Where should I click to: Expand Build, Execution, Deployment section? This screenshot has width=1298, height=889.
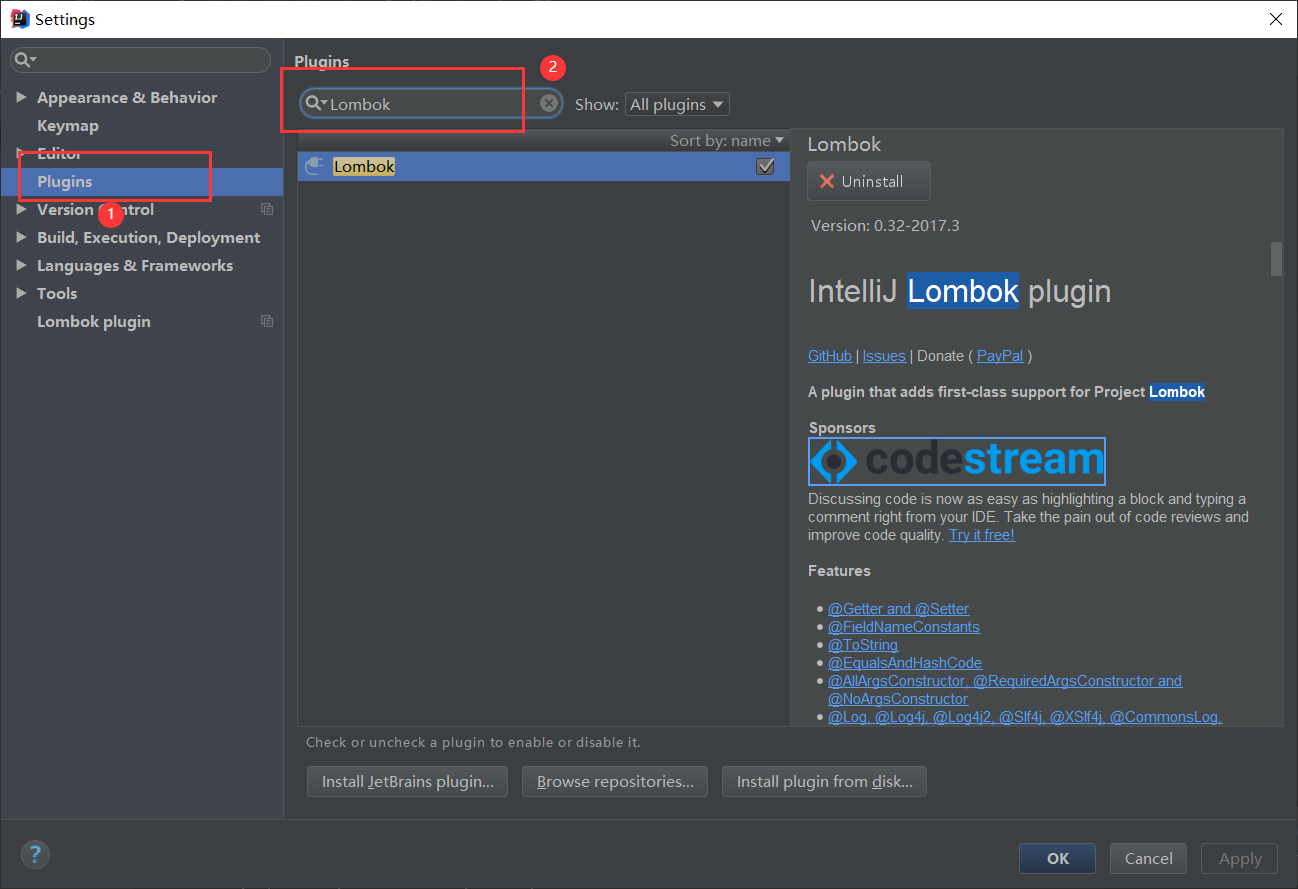[x=21, y=237]
